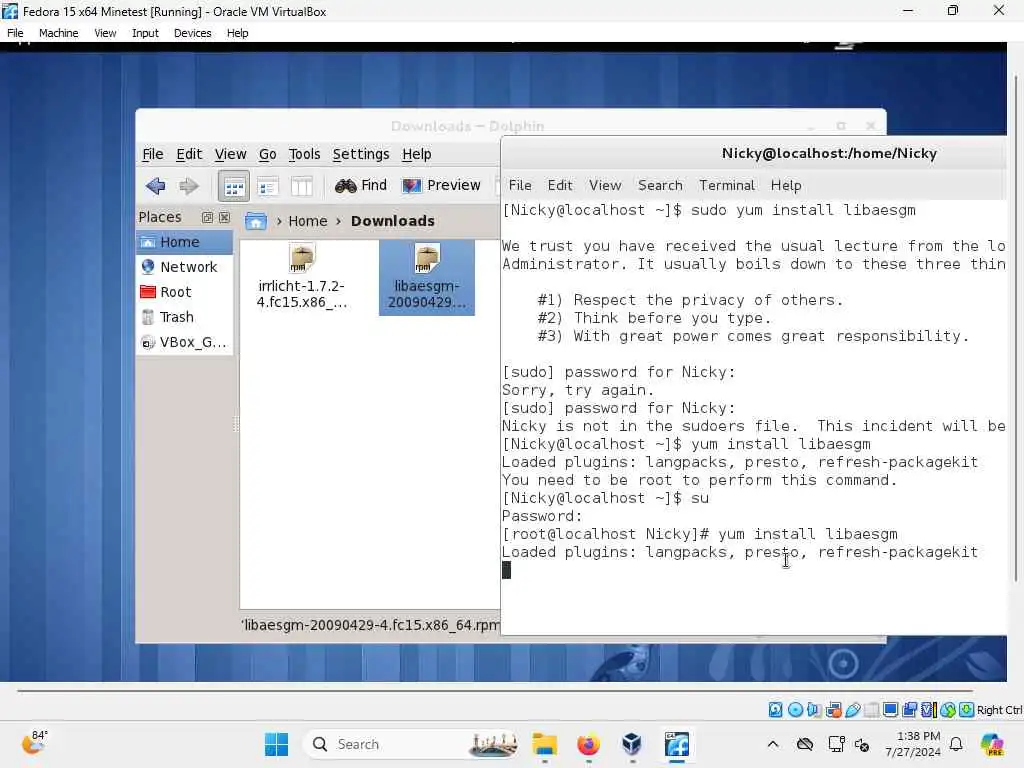
Task: Select the irrlicht-1.7.2 rpm file
Action: click(301, 277)
